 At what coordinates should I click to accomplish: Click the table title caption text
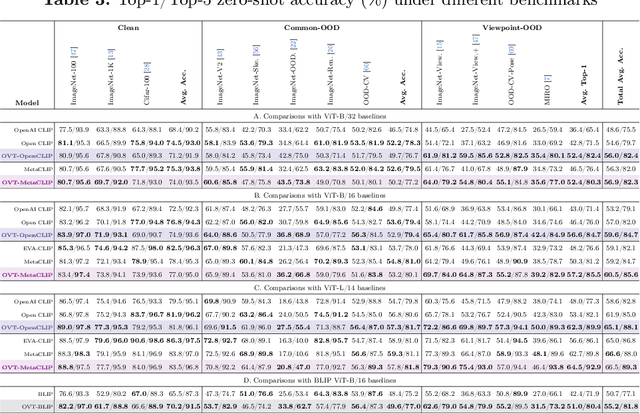[x=320, y=6]
